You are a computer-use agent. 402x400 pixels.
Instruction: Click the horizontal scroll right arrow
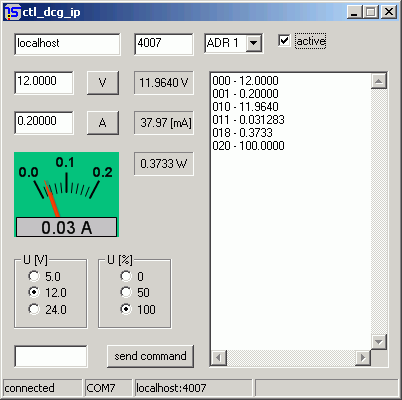click(x=363, y=358)
